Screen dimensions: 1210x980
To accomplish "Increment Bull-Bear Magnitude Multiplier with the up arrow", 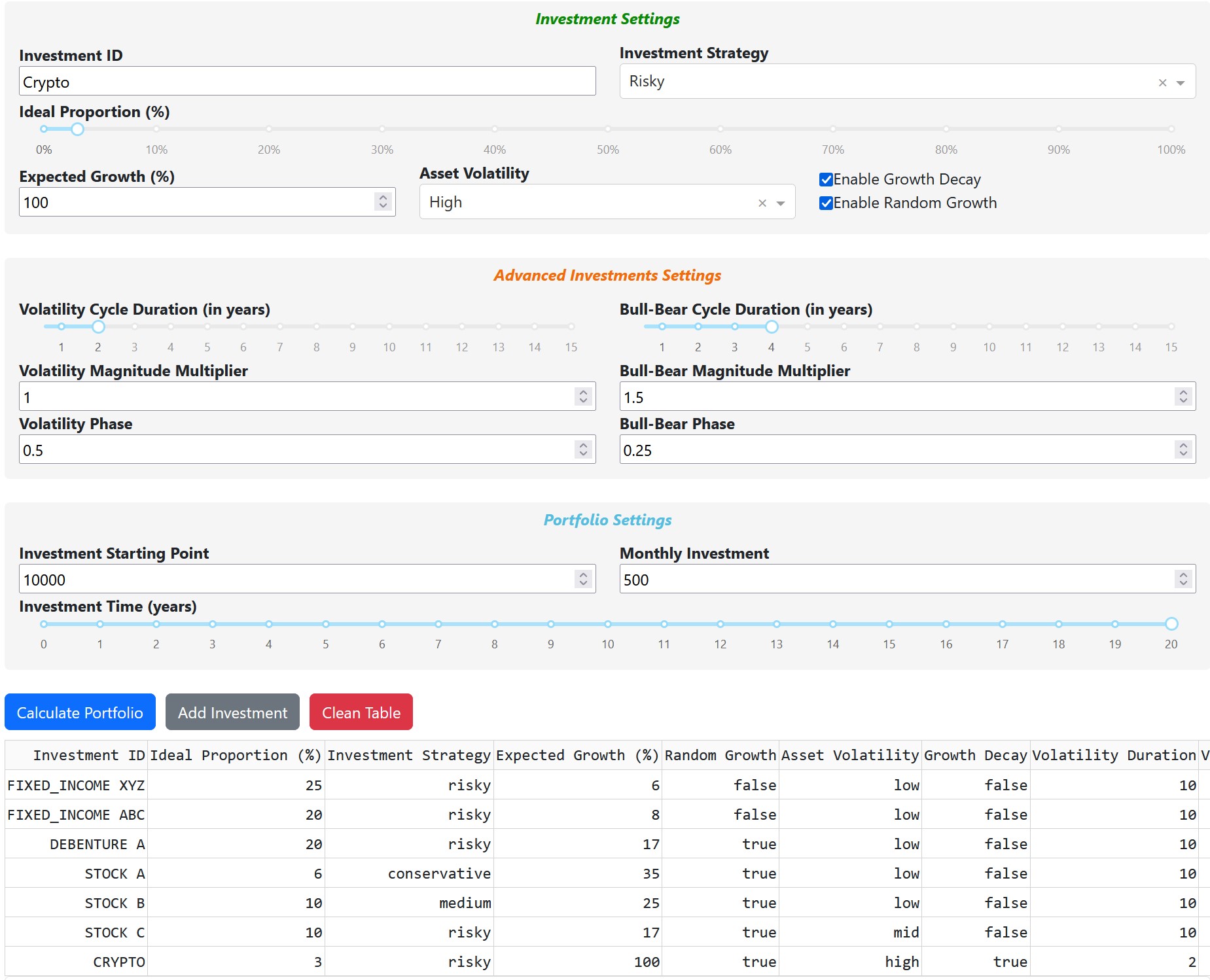I will pos(1182,391).
